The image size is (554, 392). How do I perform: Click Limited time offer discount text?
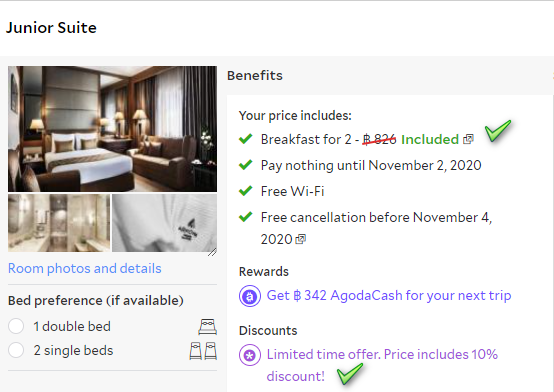tap(382, 365)
